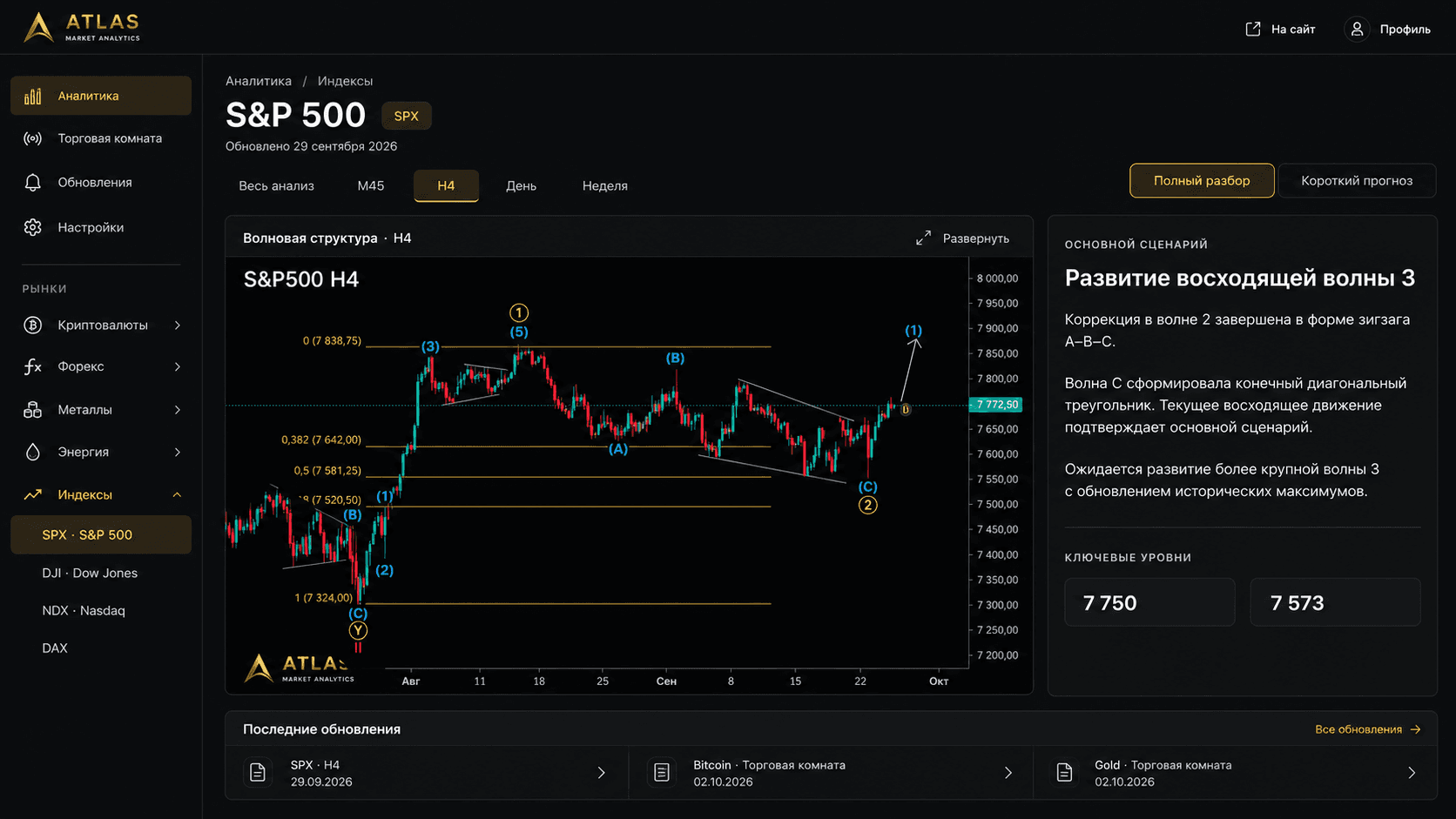Image resolution: width=1456 pixels, height=819 pixels.
Task: Click the Криптовалюты bitcoin icon
Action: [33, 325]
